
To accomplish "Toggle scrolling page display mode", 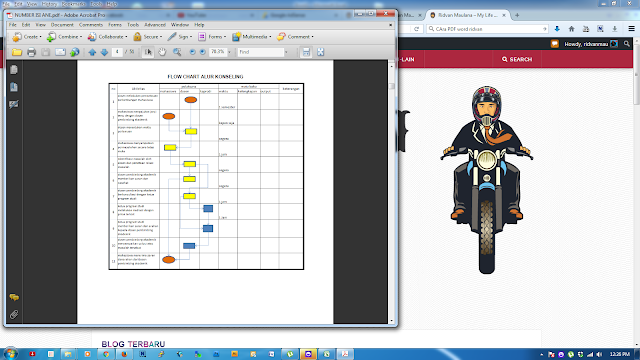I will 306,52.
